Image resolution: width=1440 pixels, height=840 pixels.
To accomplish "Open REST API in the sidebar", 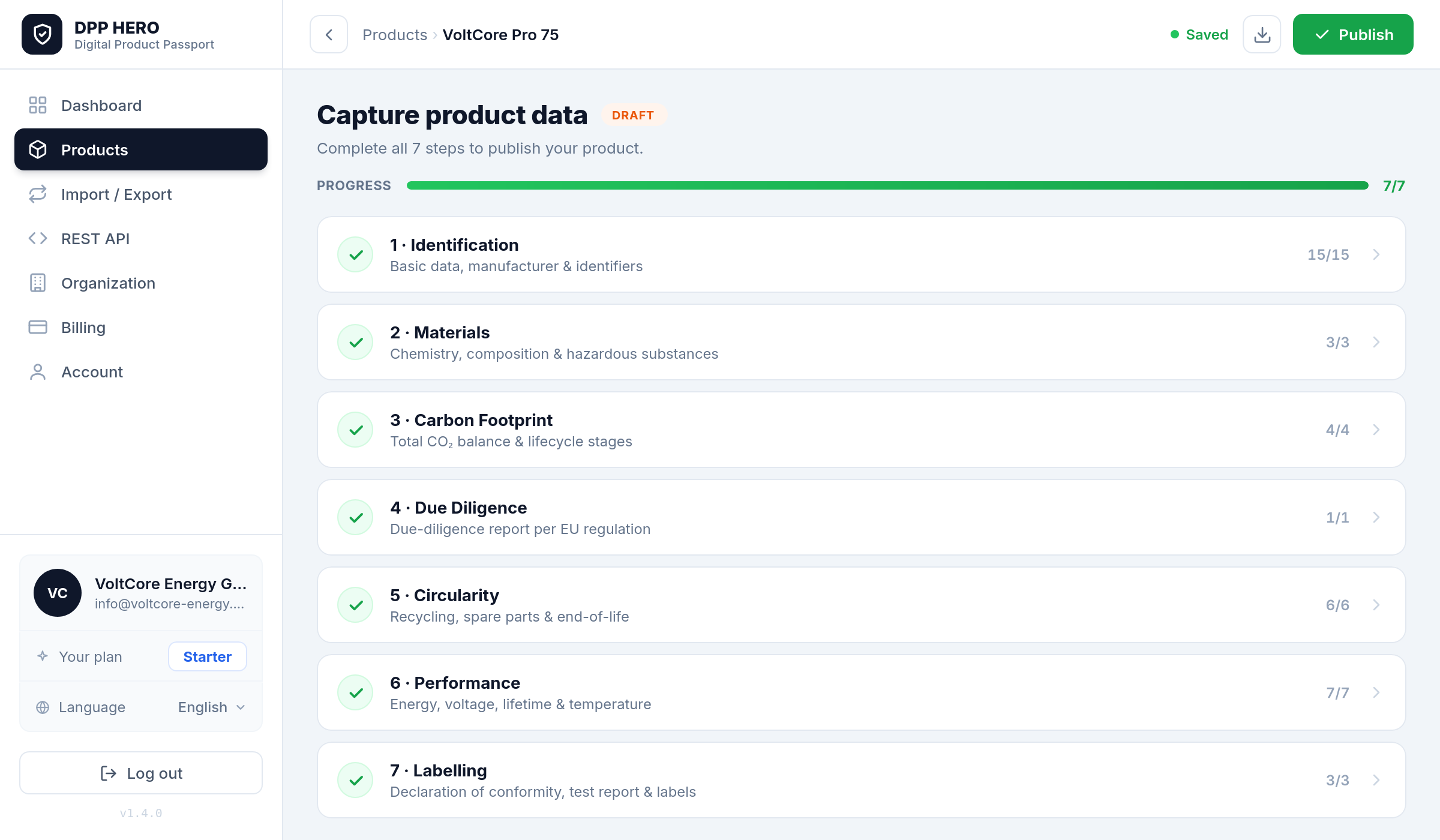I will click(x=141, y=238).
